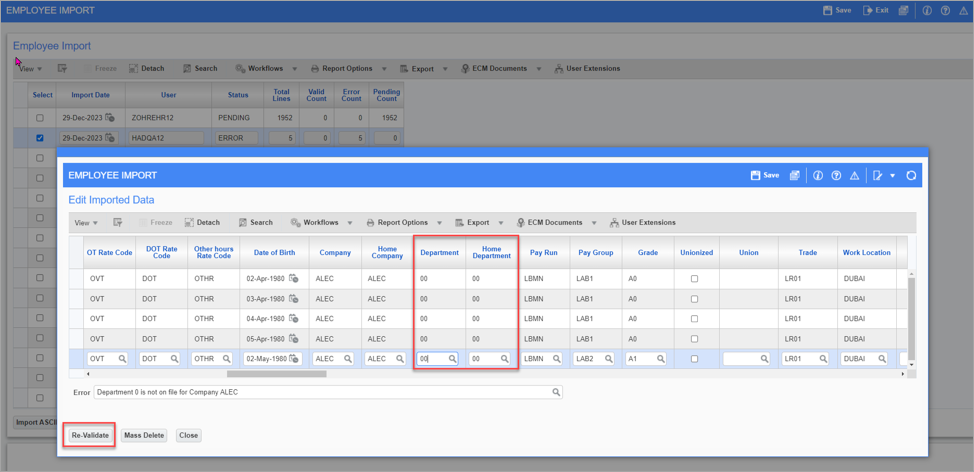974x472 pixels.
Task: Open the calendar for 02-Apr-1980 birth date
Action: tap(293, 279)
